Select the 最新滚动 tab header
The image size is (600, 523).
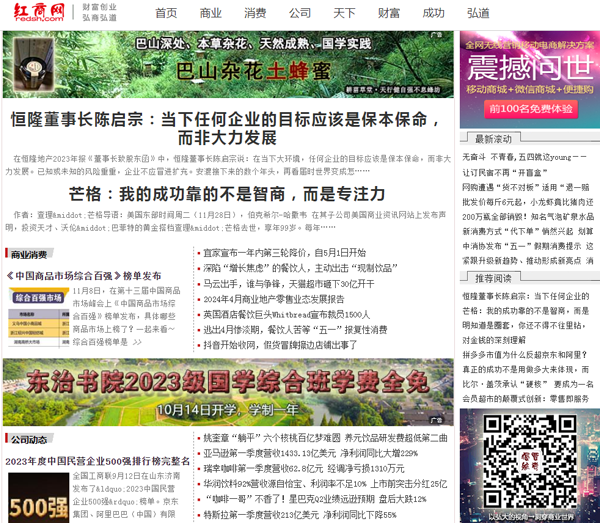(x=493, y=139)
